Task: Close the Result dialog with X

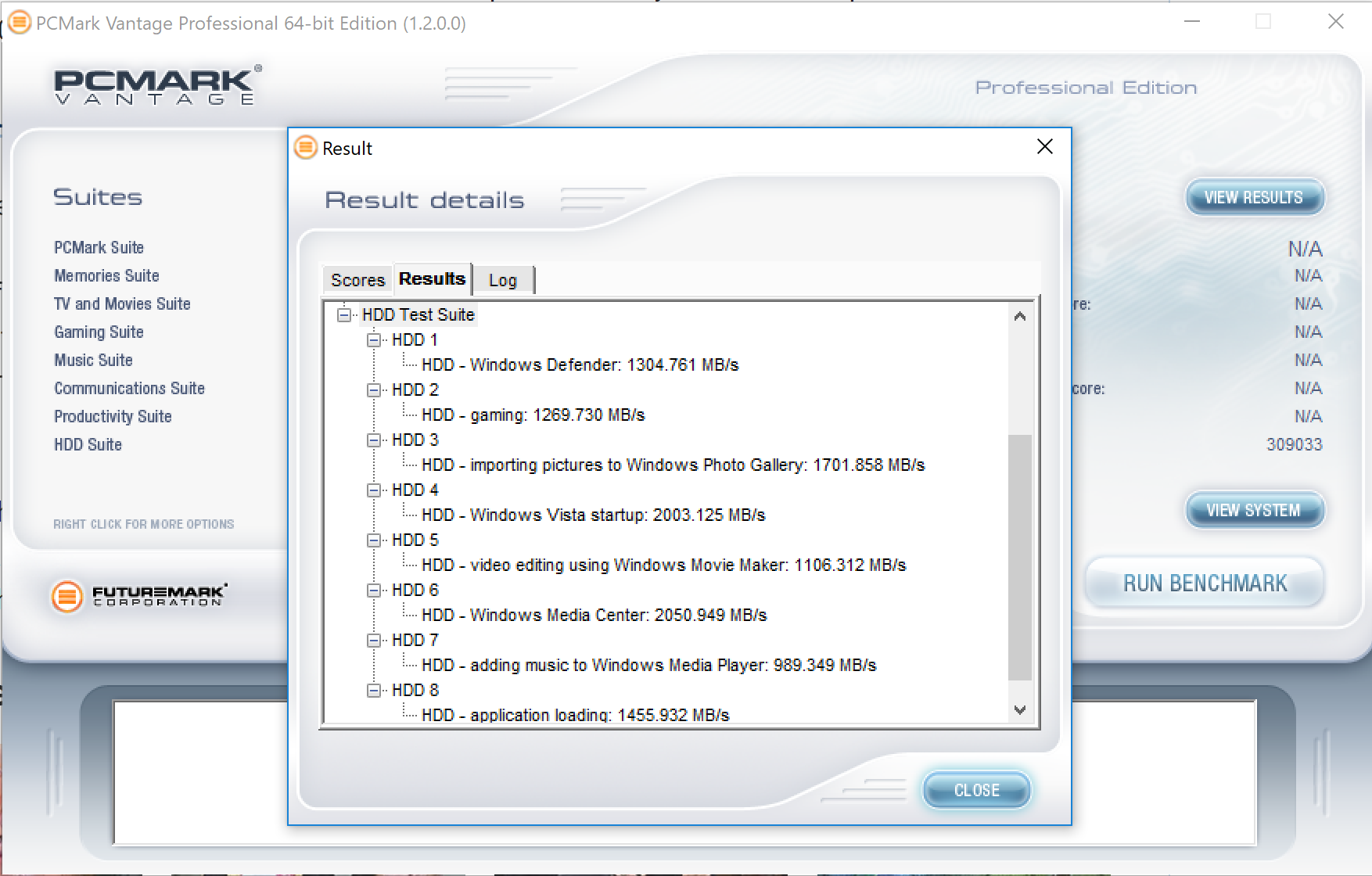Action: pyautogui.click(x=1044, y=147)
